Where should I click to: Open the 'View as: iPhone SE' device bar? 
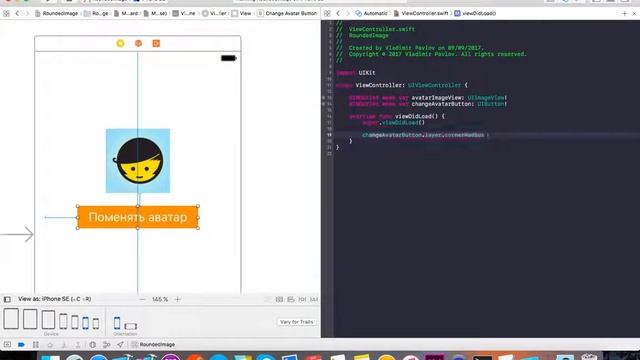click(54, 299)
